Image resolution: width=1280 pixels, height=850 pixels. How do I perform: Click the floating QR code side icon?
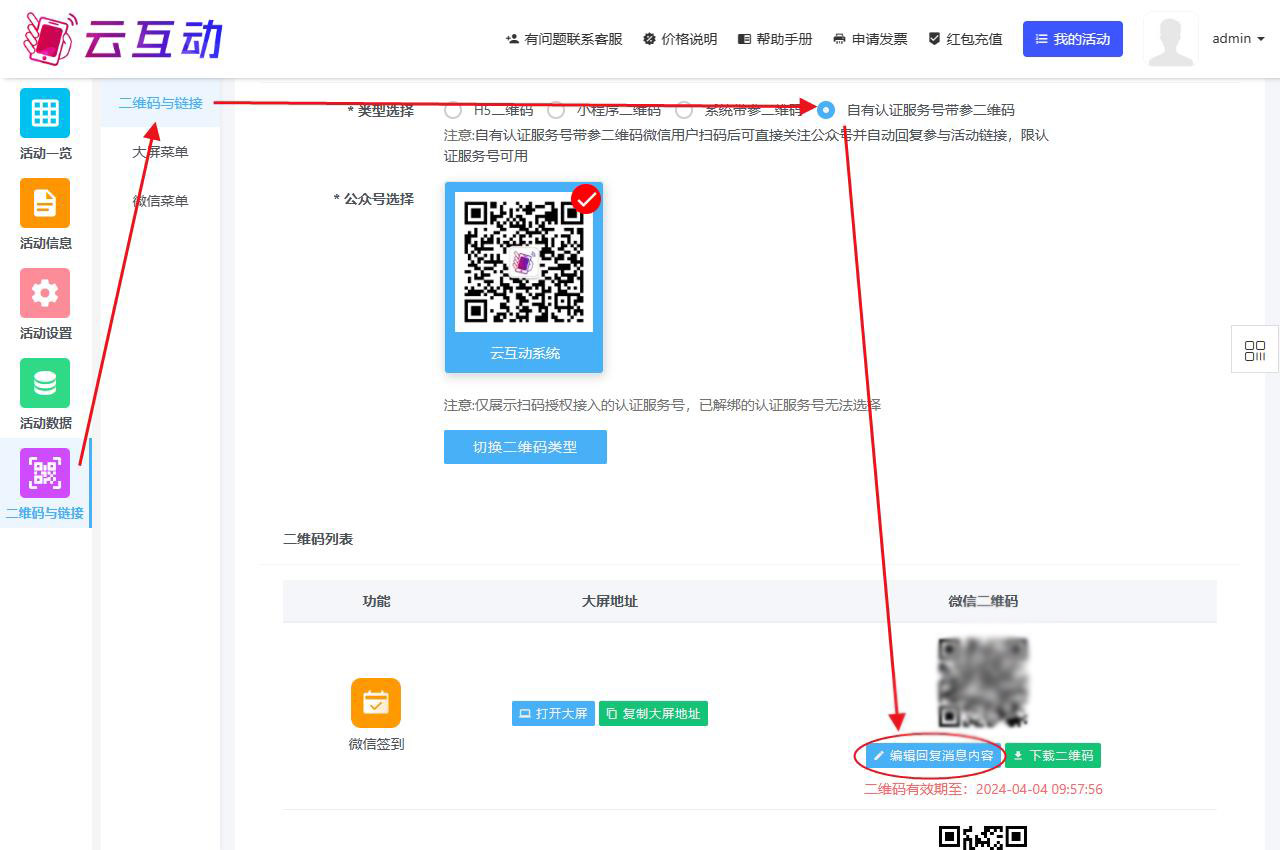coord(1255,350)
